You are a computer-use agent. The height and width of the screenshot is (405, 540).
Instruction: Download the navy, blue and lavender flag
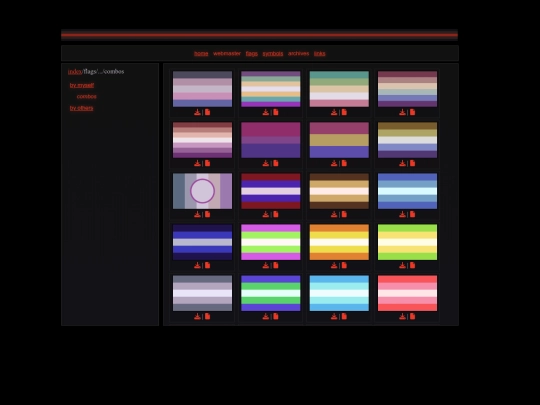pos(197,265)
